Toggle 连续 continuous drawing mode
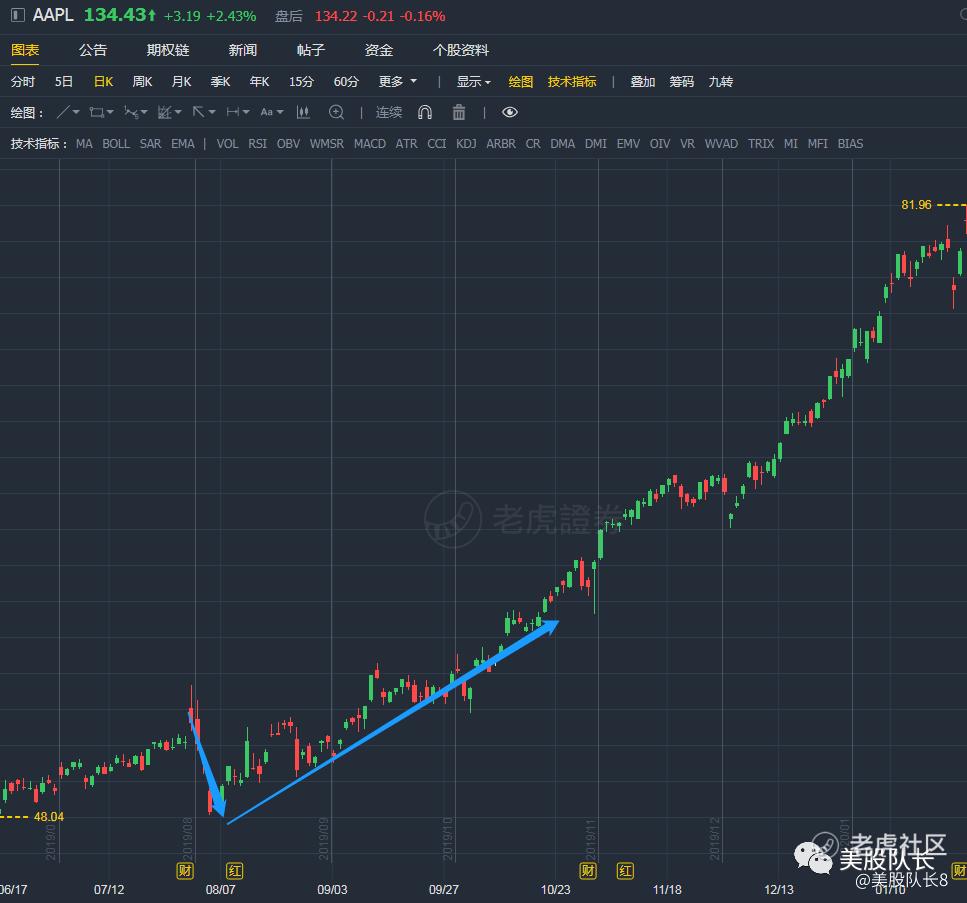 (389, 112)
